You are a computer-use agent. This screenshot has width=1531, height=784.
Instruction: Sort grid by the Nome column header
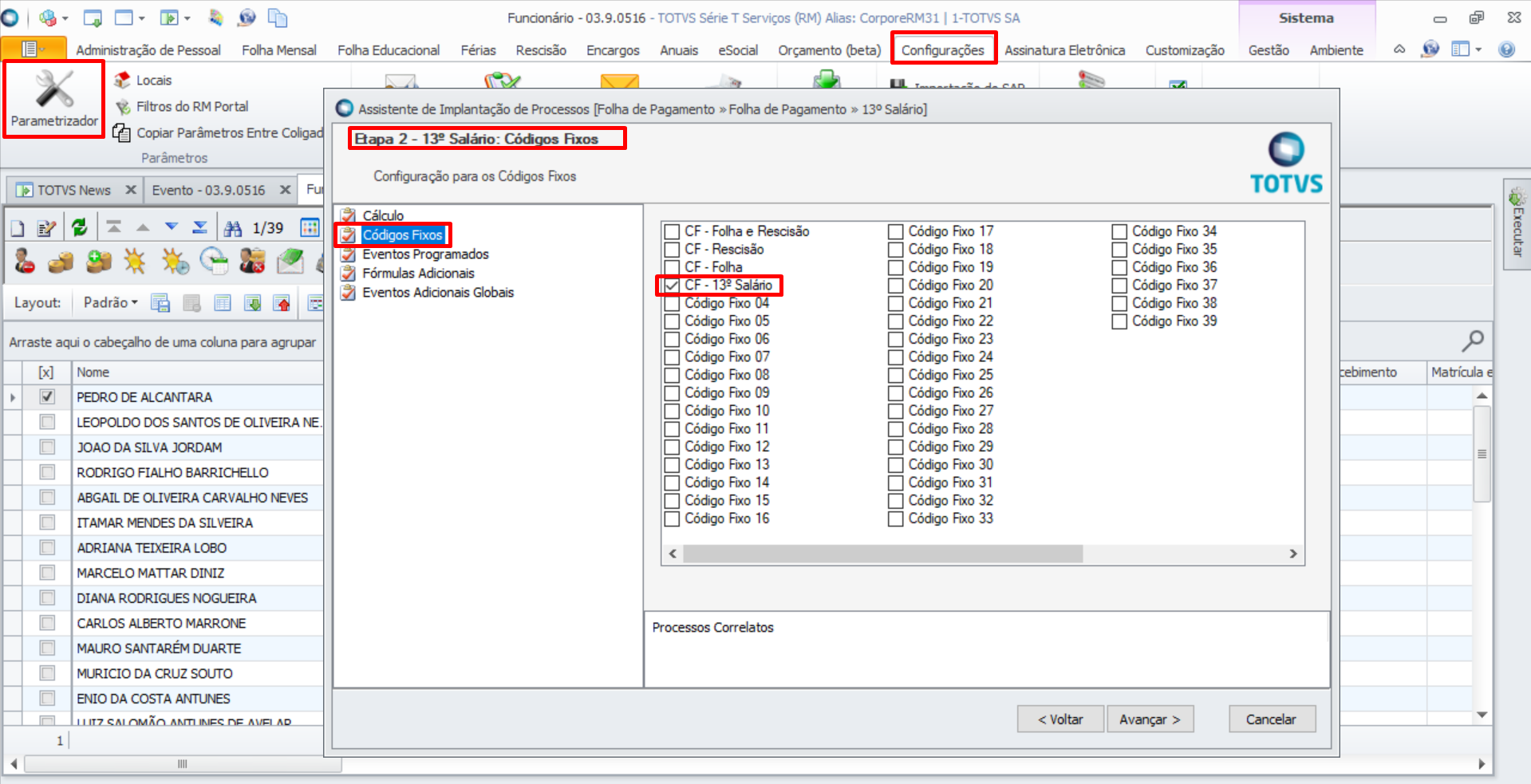197,372
